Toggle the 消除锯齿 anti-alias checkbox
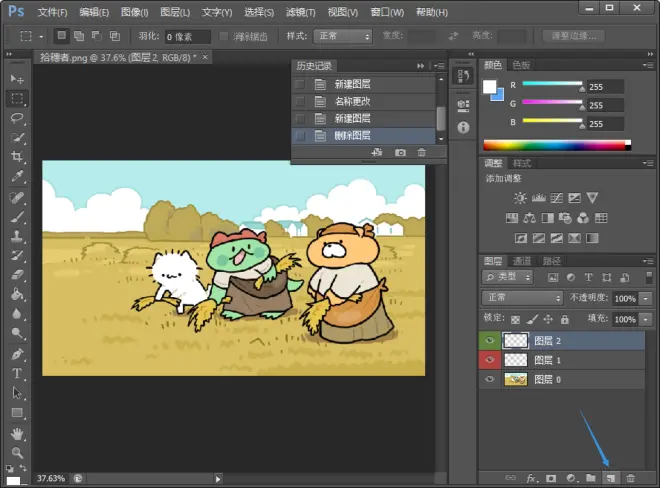The width and height of the screenshot is (660, 488). pyautogui.click(x=224, y=36)
